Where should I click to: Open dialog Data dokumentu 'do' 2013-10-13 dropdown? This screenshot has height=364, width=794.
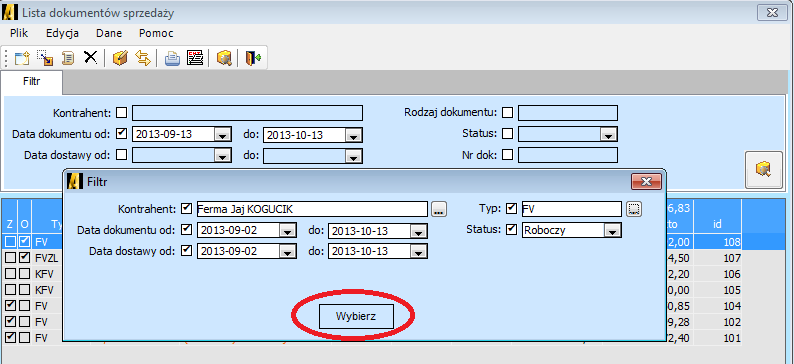coord(418,231)
